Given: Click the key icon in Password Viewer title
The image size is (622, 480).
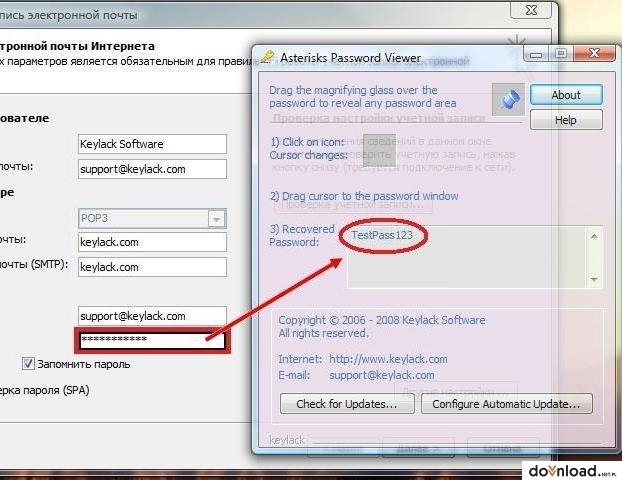Looking at the screenshot, I should (x=267, y=57).
